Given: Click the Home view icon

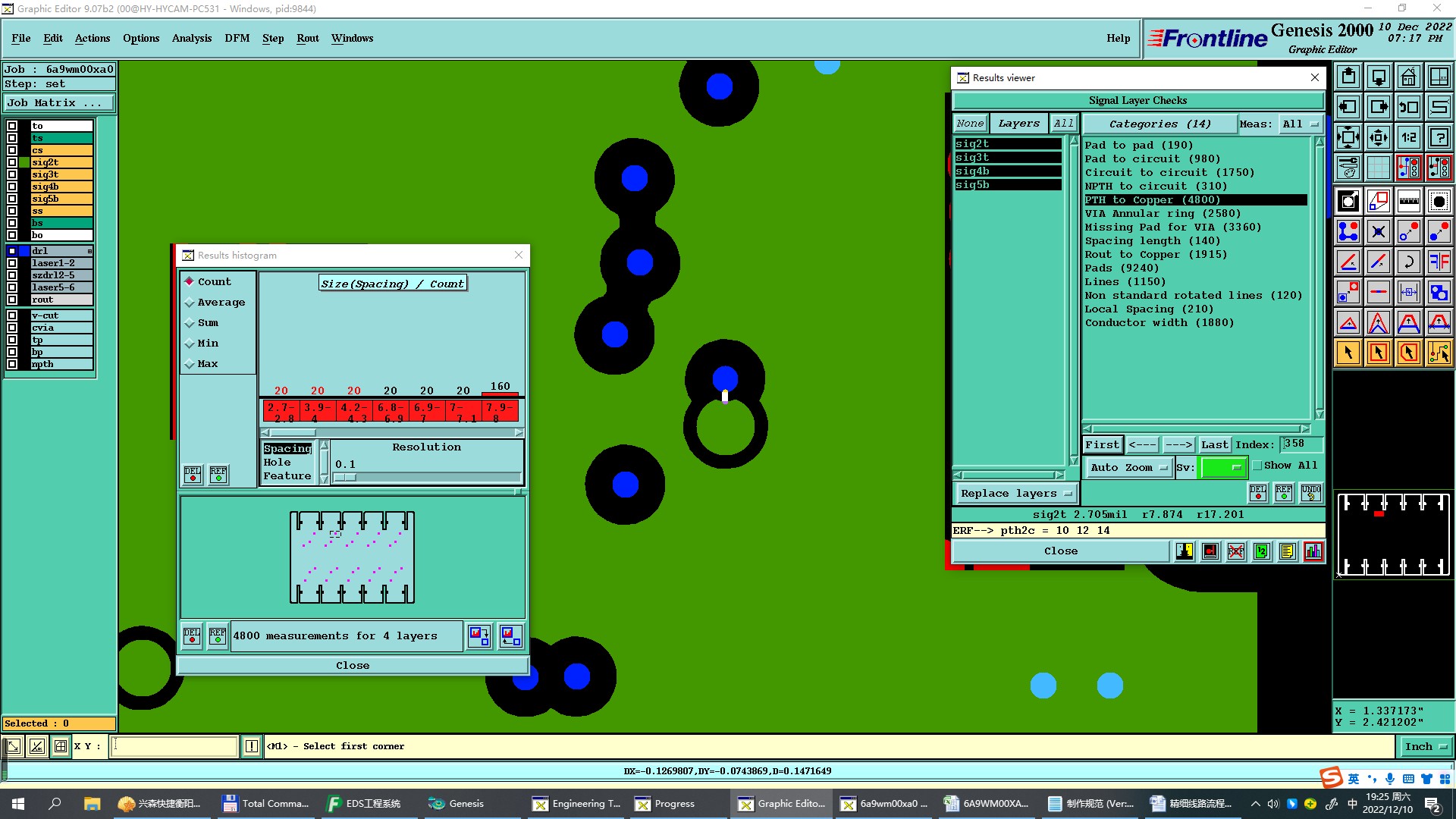Looking at the screenshot, I should click(1408, 77).
